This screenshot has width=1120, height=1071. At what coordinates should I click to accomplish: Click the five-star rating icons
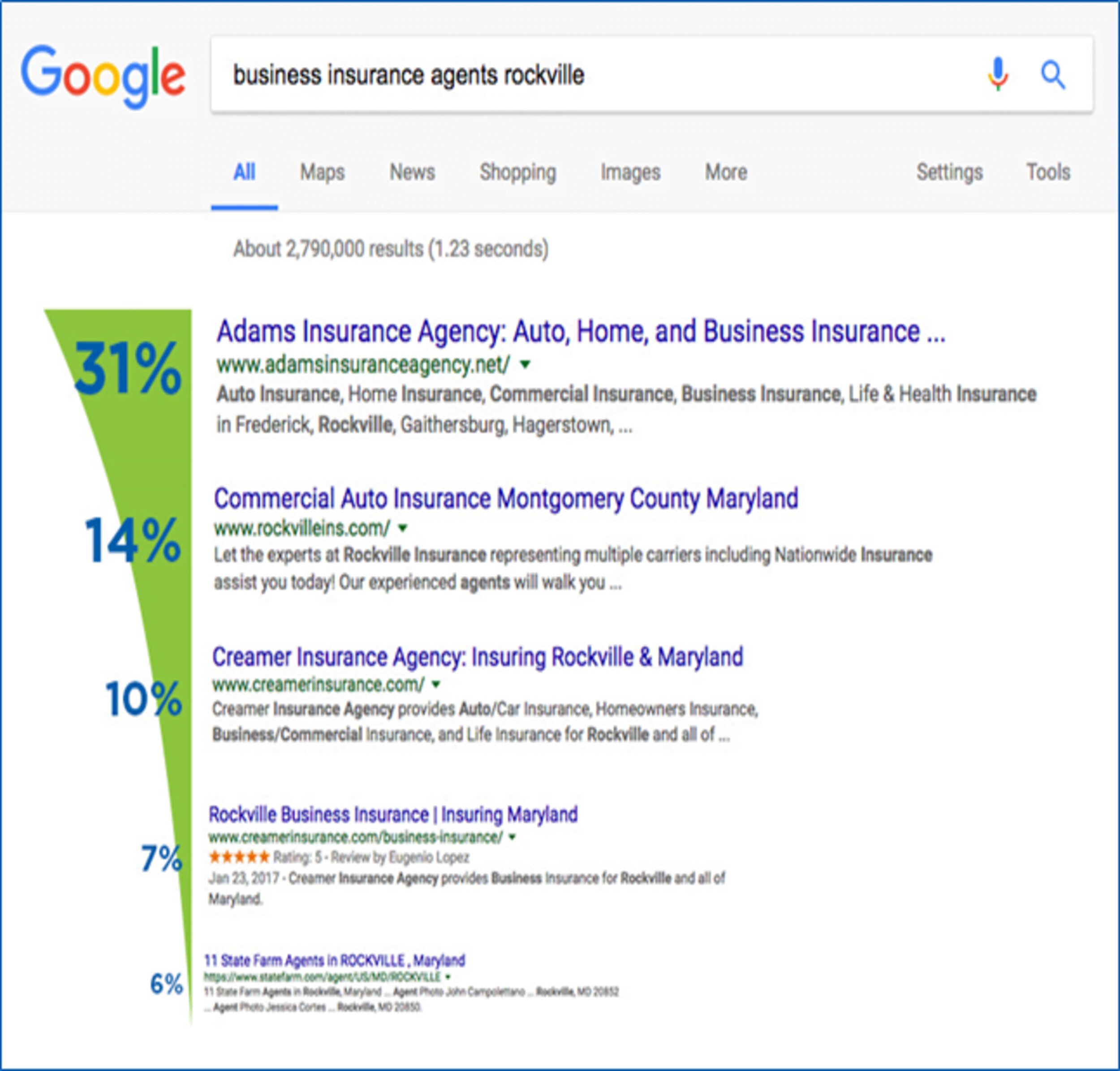click(239, 857)
